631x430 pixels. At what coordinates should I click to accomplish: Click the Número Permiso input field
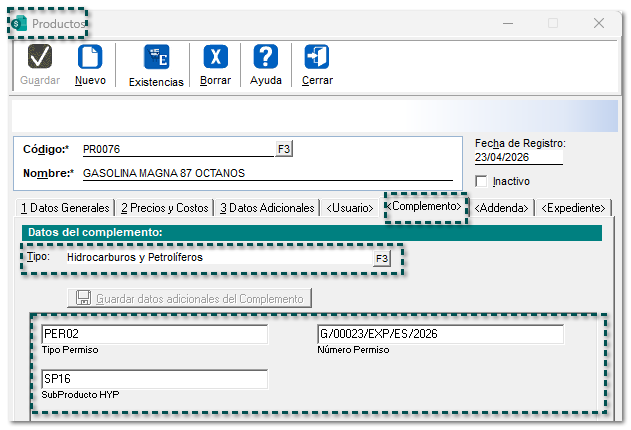pos(441,334)
